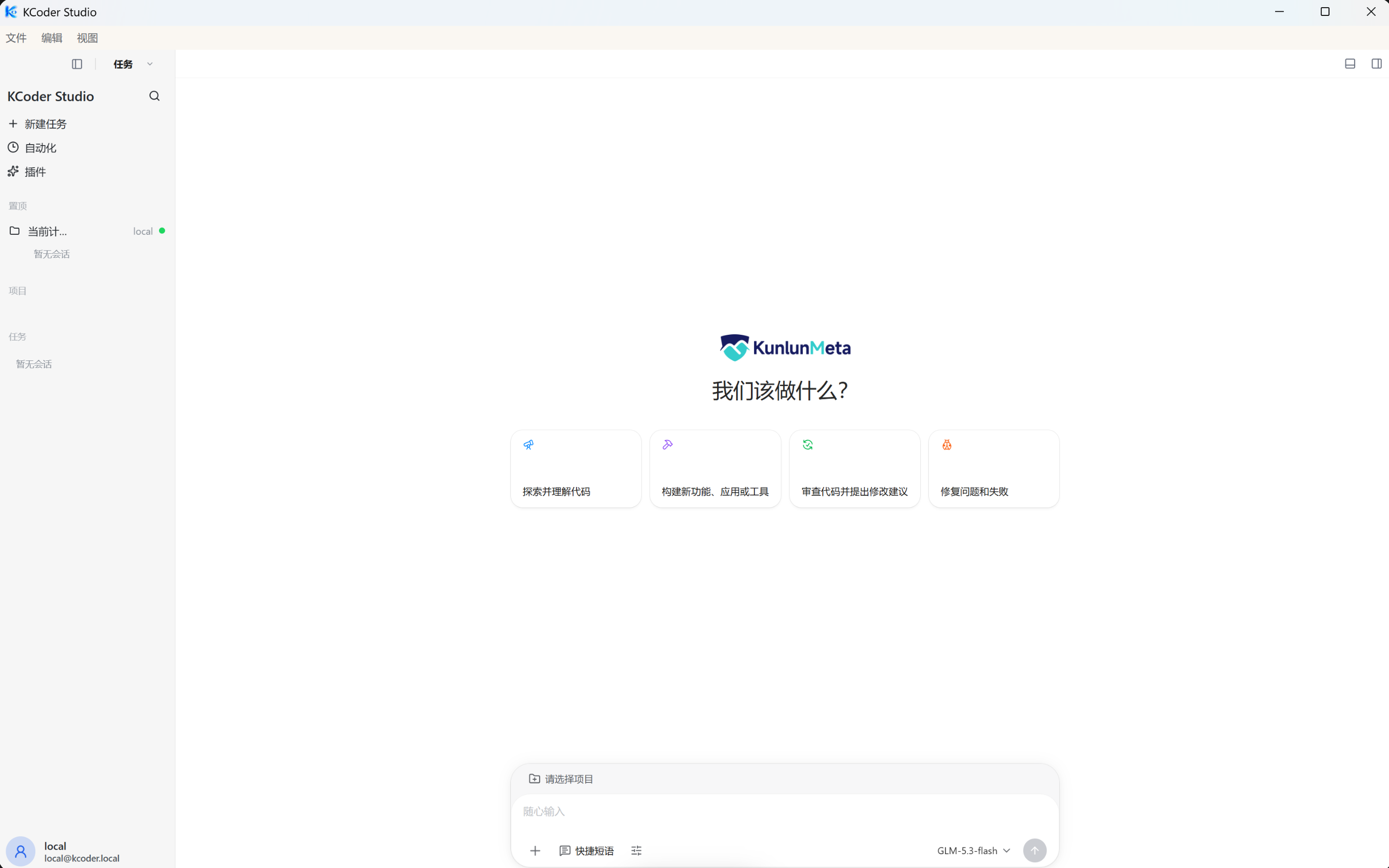
Task: Minimize the KCoder Studio window
Action: click(x=1279, y=12)
